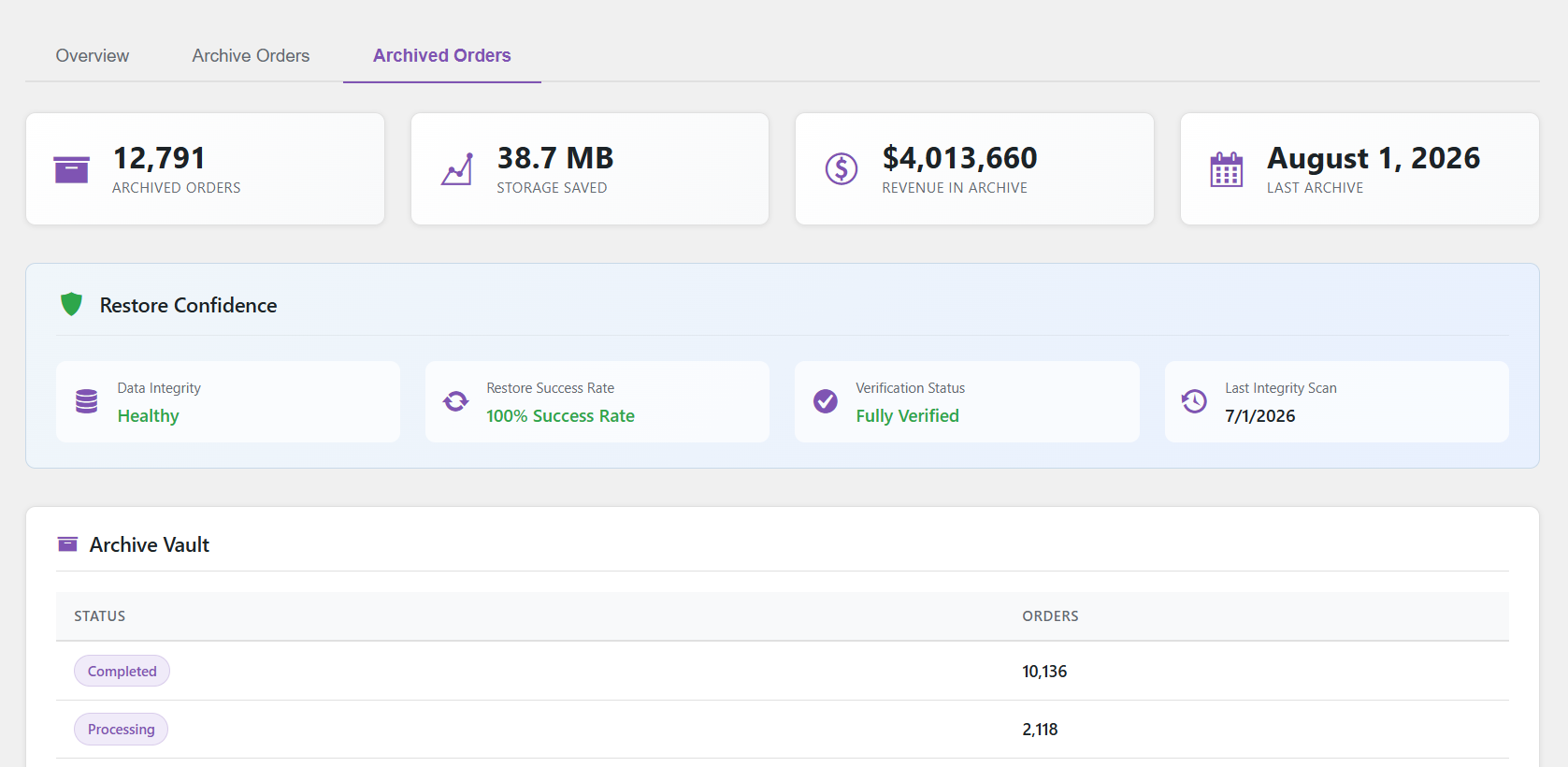Switch to the Overview tab
Viewport: 1568px width, 767px height.
click(93, 55)
